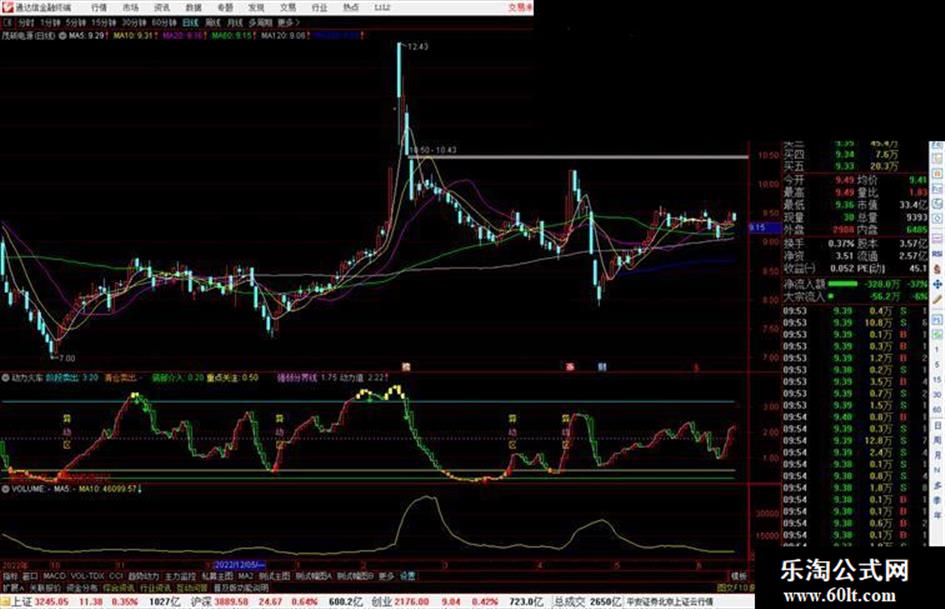Select the 主力监控 indicator tab
This screenshot has width=945, height=609.
180,576
